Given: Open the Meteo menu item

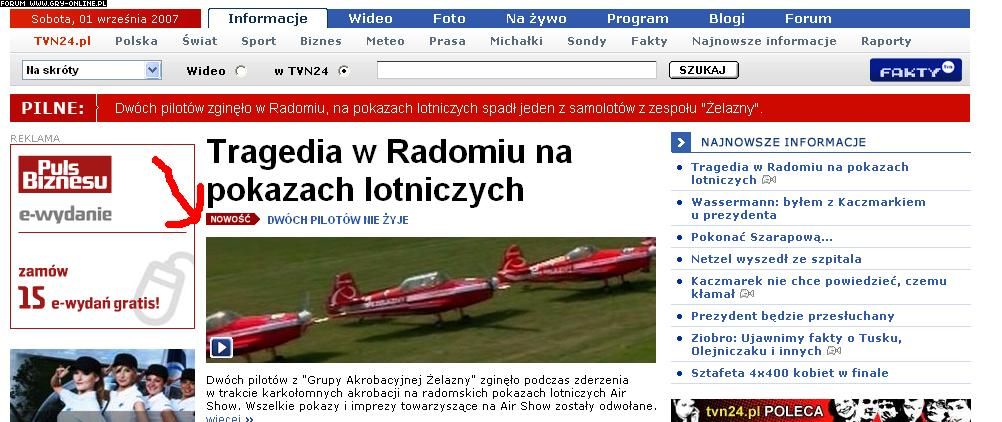Looking at the screenshot, I should click(x=385, y=41).
